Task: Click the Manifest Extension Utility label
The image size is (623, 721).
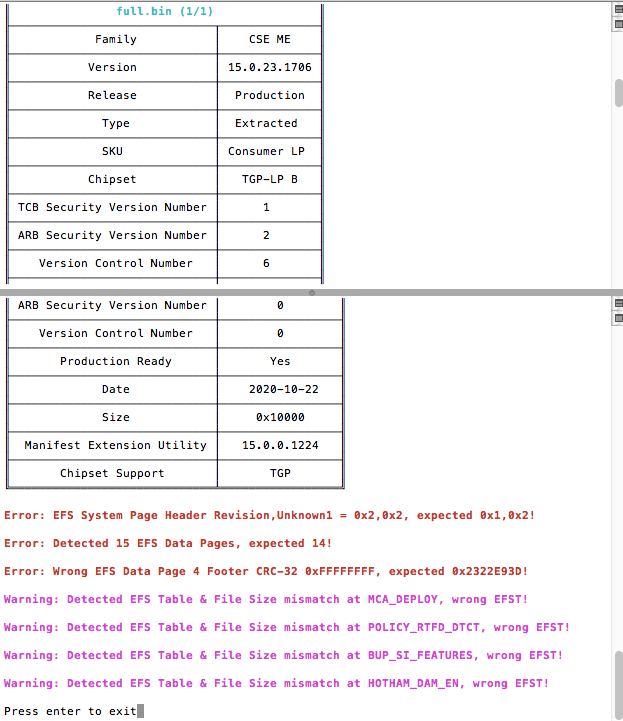Action: [x=116, y=446]
